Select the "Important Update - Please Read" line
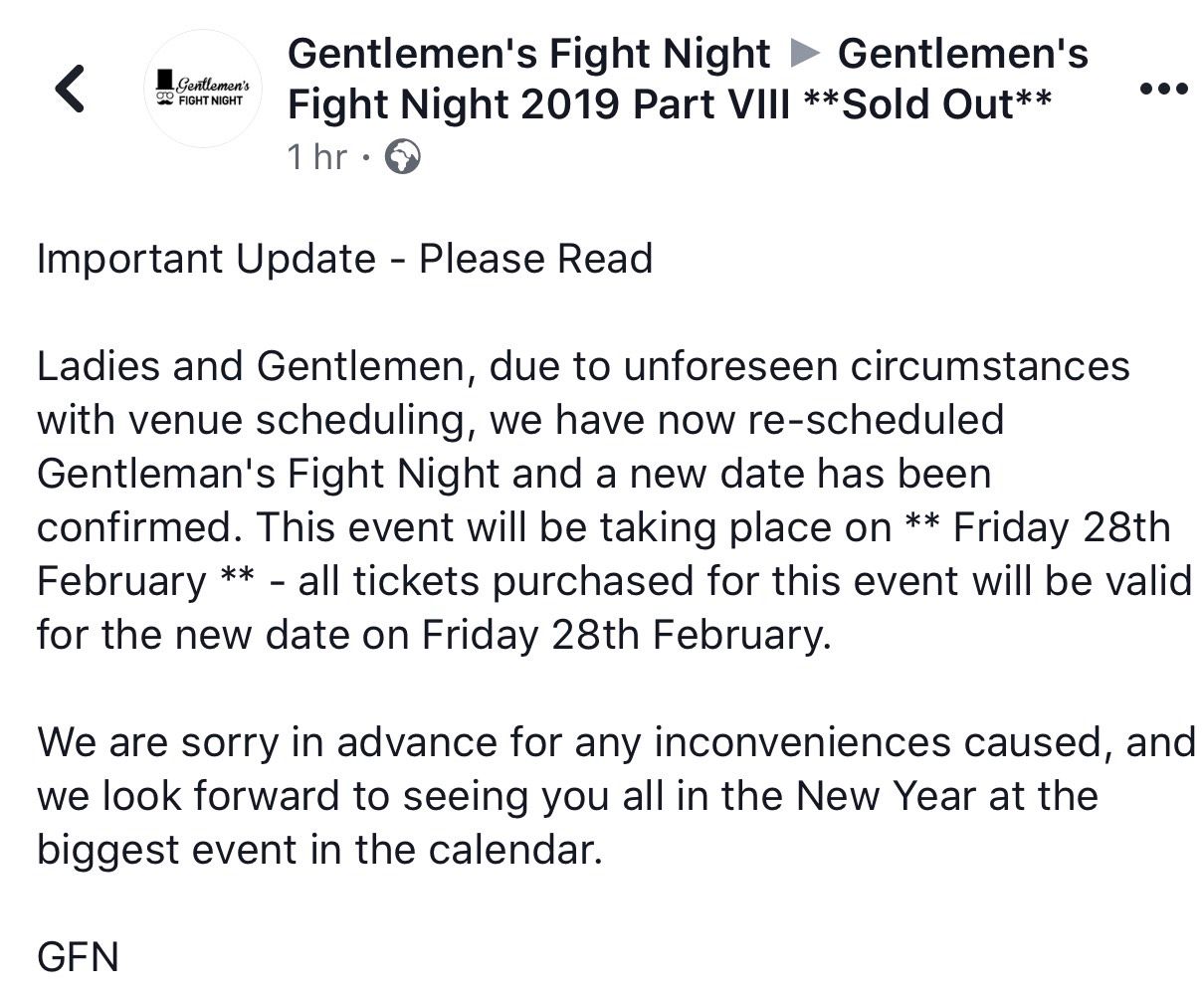This screenshot has width=1204, height=994. pyautogui.click(x=344, y=259)
